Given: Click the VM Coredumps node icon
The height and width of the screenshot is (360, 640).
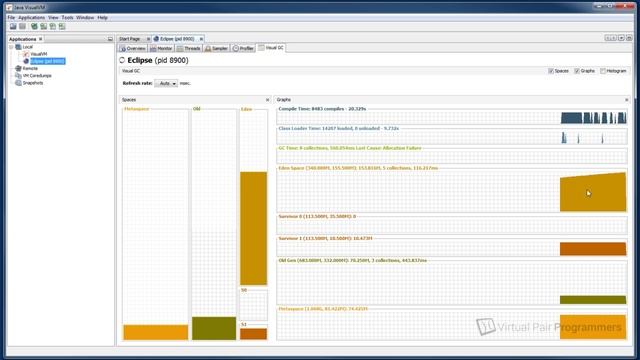Looking at the screenshot, I should 18,76.
